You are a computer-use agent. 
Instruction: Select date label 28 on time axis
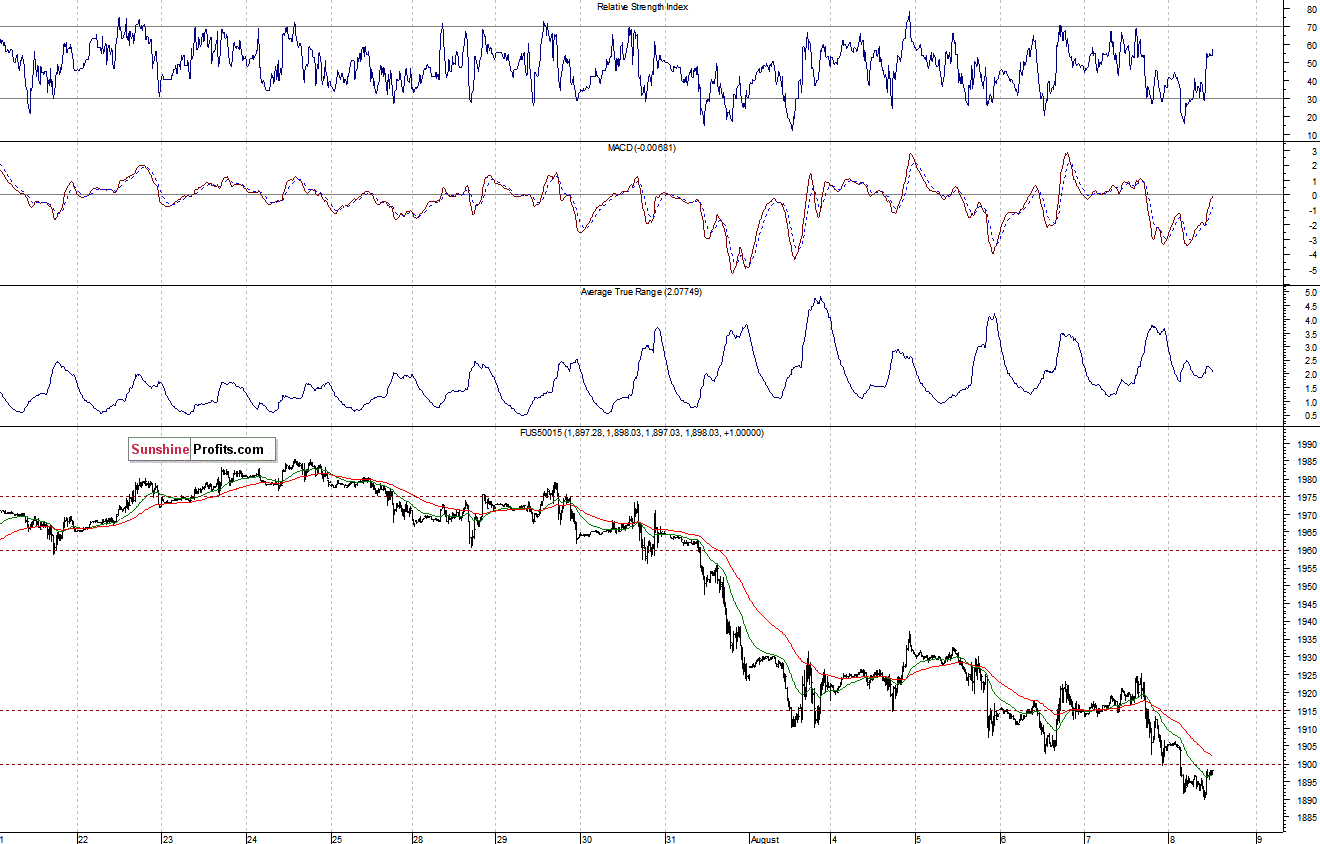(x=418, y=839)
